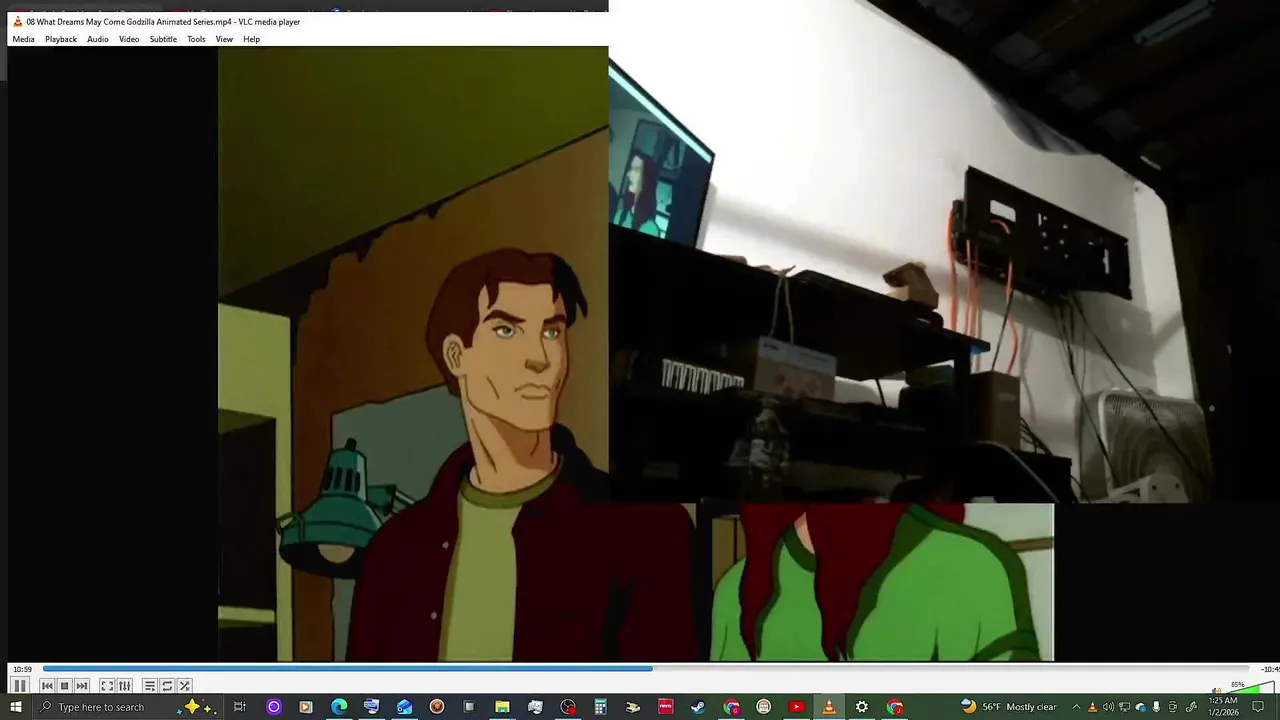Image resolution: width=1280 pixels, height=720 pixels.
Task: Jump to the previous media item
Action: click(x=47, y=686)
